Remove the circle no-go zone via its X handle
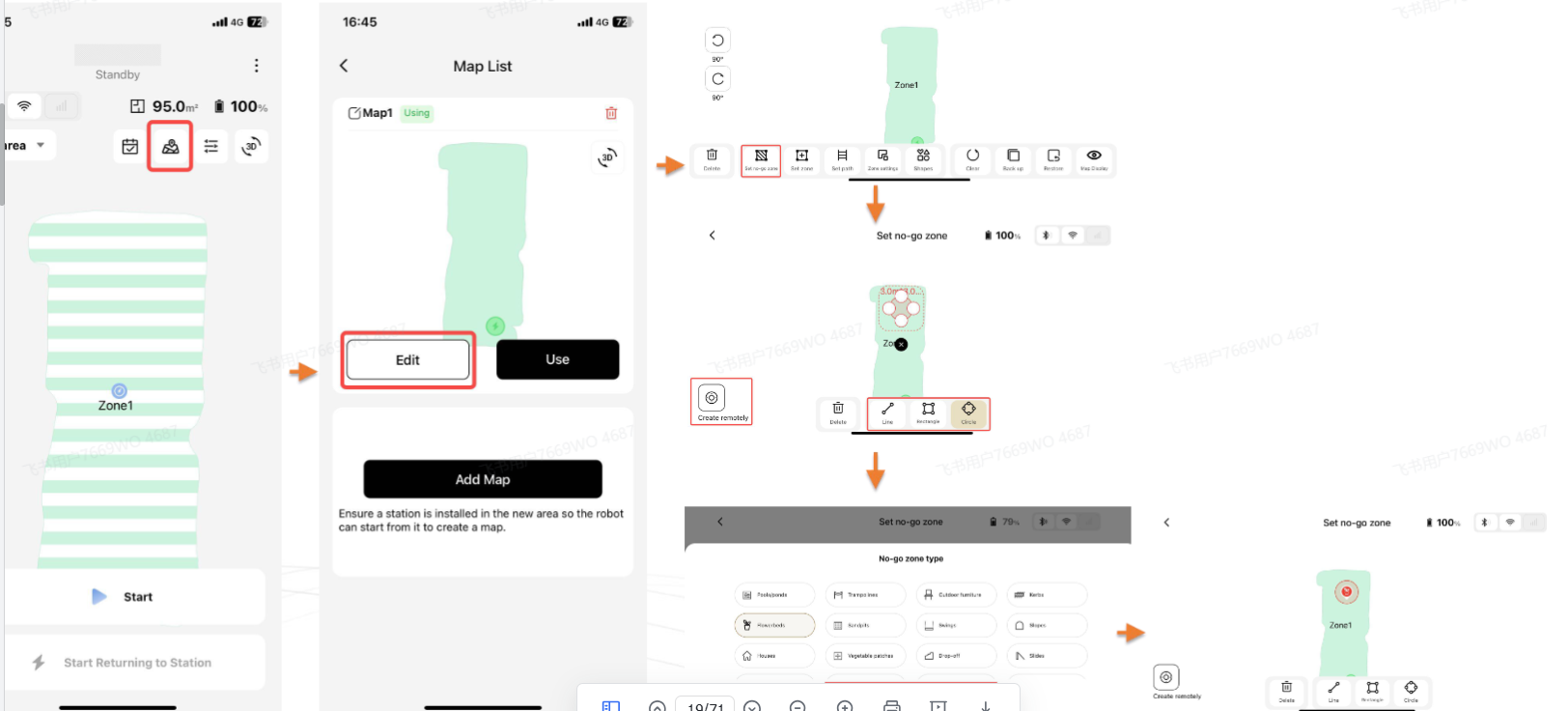Image resolution: width=1568 pixels, height=711 pixels. 901,344
